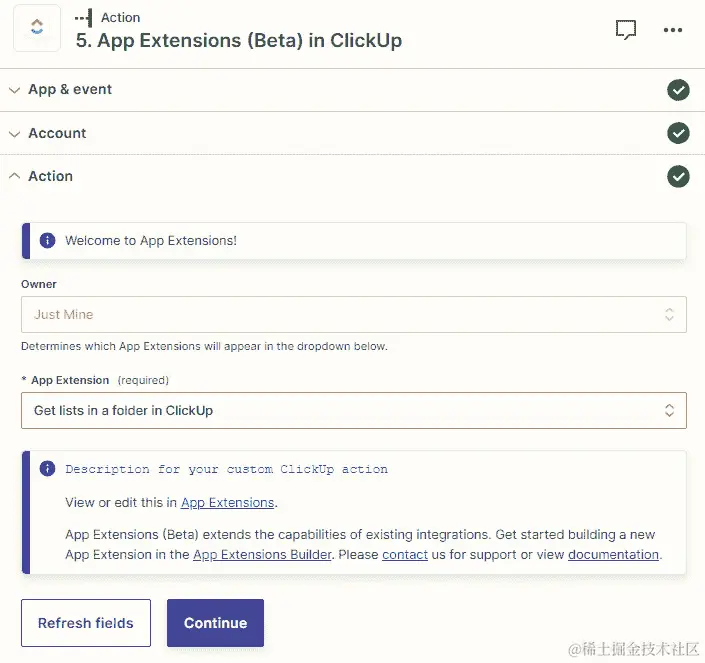The height and width of the screenshot is (663, 705).
Task: Open the three-dot more options menu
Action: [673, 30]
